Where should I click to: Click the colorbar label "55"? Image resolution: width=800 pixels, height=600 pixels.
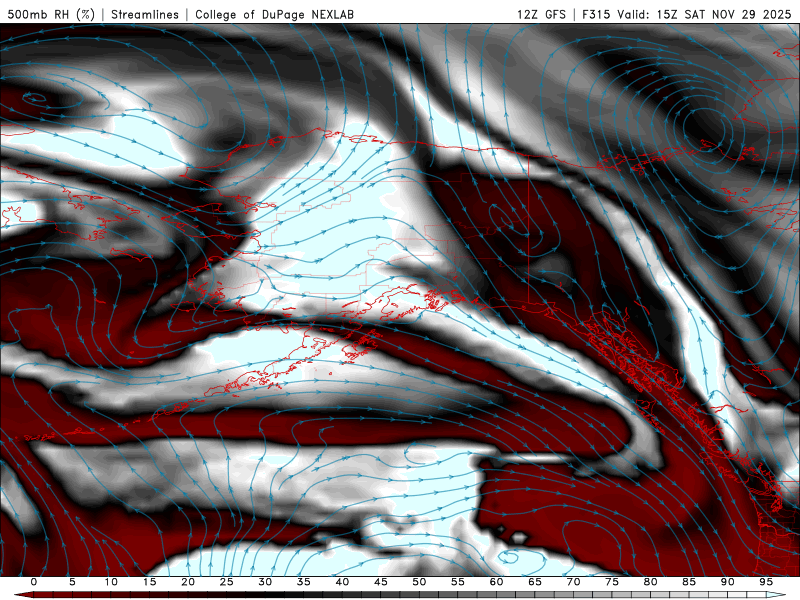(458, 582)
